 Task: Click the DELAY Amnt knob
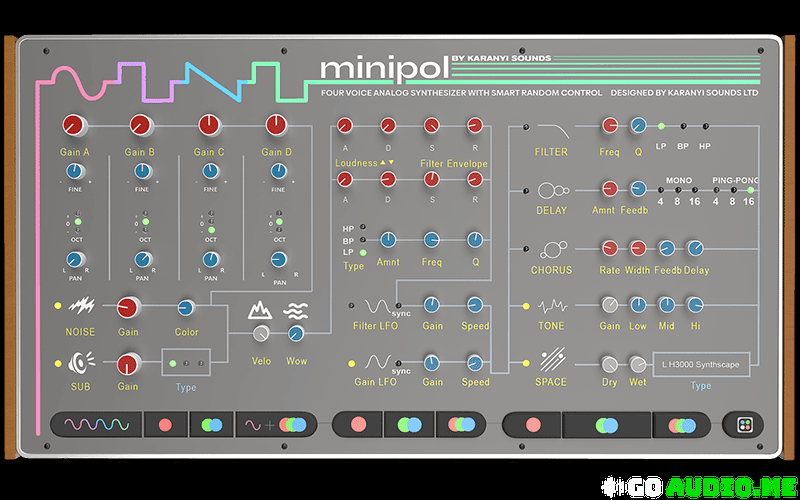coord(610,189)
